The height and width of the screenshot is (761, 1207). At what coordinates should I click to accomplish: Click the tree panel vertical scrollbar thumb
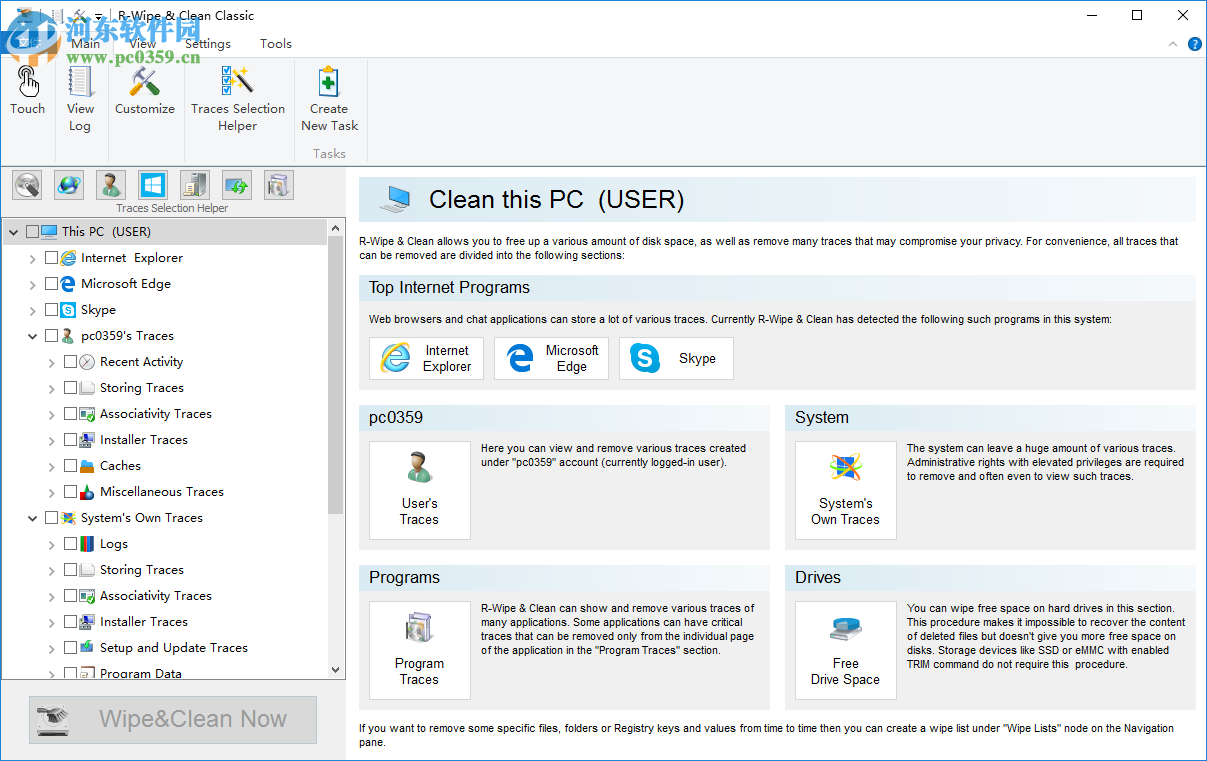click(x=335, y=375)
